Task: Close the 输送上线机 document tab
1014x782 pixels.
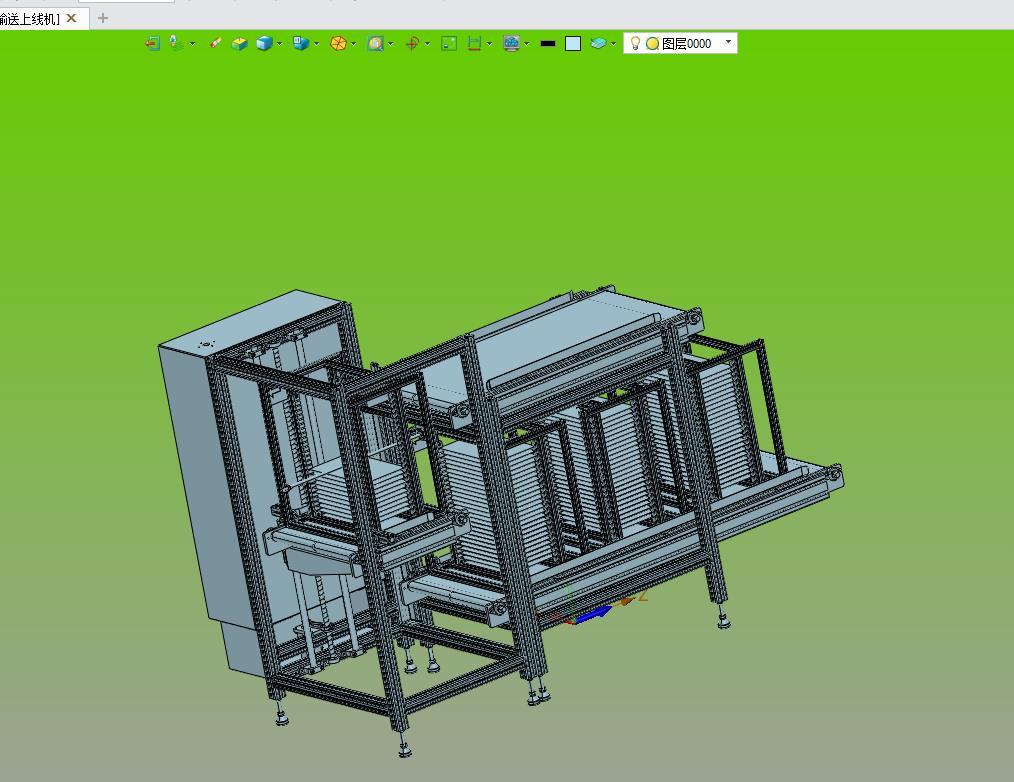Action: (72, 18)
